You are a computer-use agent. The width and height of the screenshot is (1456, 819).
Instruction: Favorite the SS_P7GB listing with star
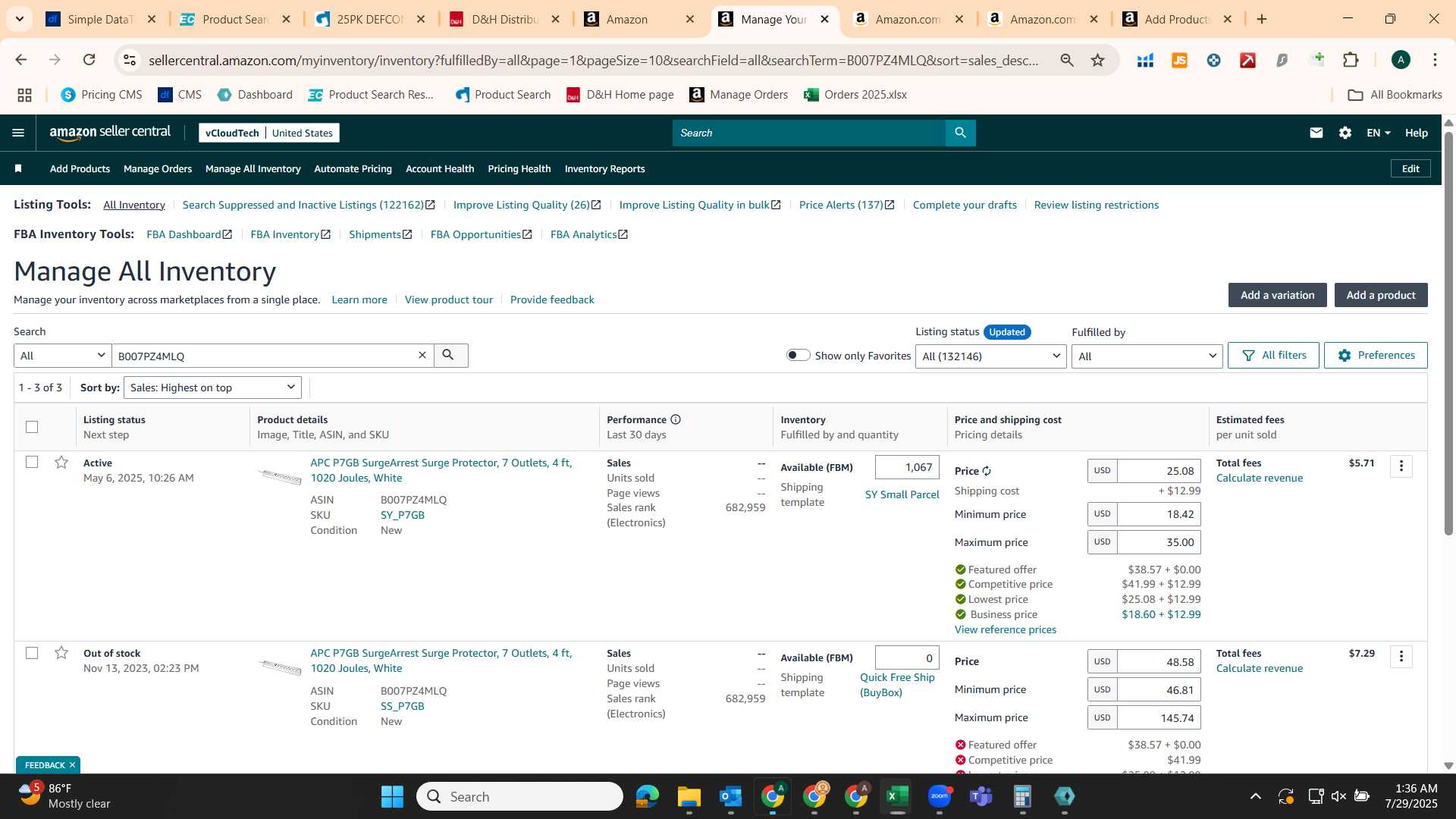(61, 653)
